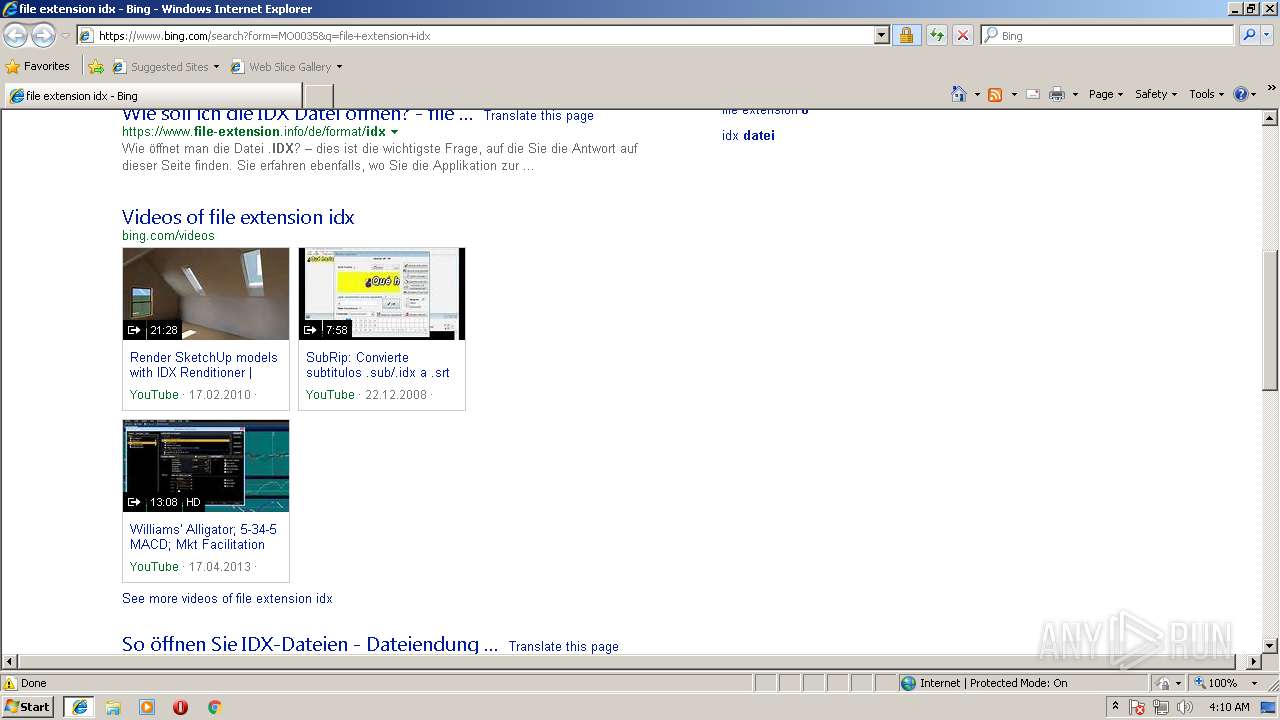This screenshot has width=1280, height=720.
Task: Launch the media player taskbar icon
Action: 147,707
